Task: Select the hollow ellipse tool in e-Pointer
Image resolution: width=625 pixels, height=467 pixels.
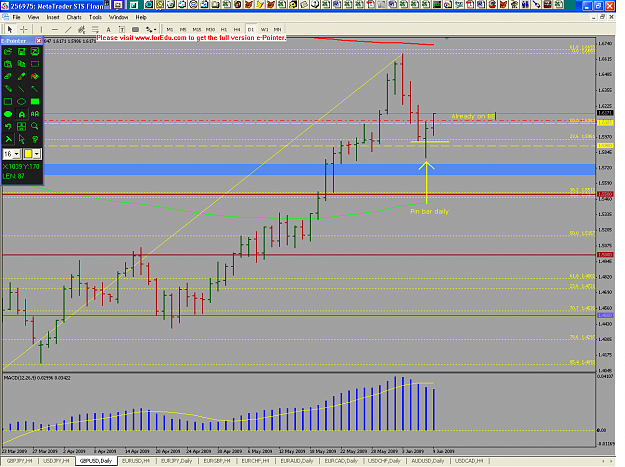Action: coord(22,102)
